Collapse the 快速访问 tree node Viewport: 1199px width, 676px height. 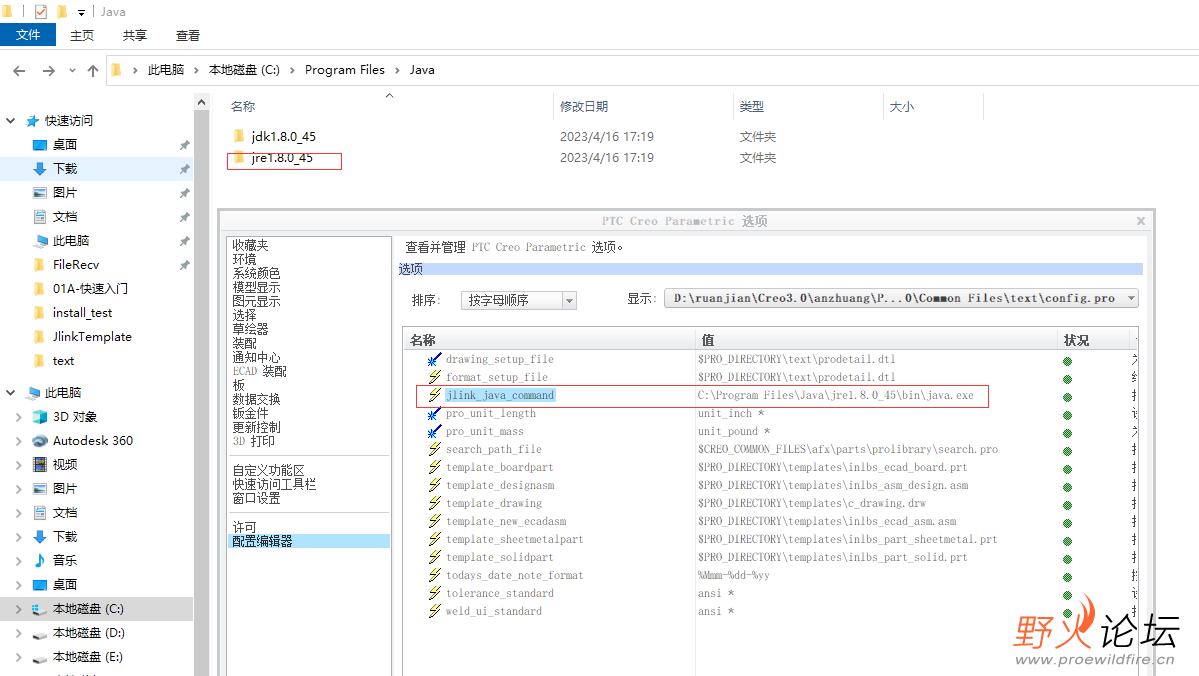tap(11, 120)
